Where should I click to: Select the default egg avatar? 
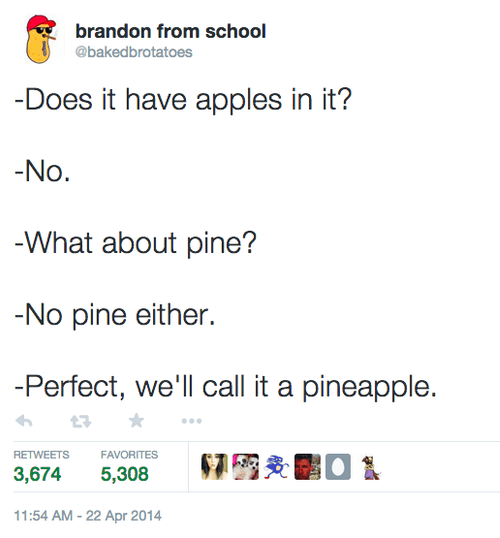point(338,467)
